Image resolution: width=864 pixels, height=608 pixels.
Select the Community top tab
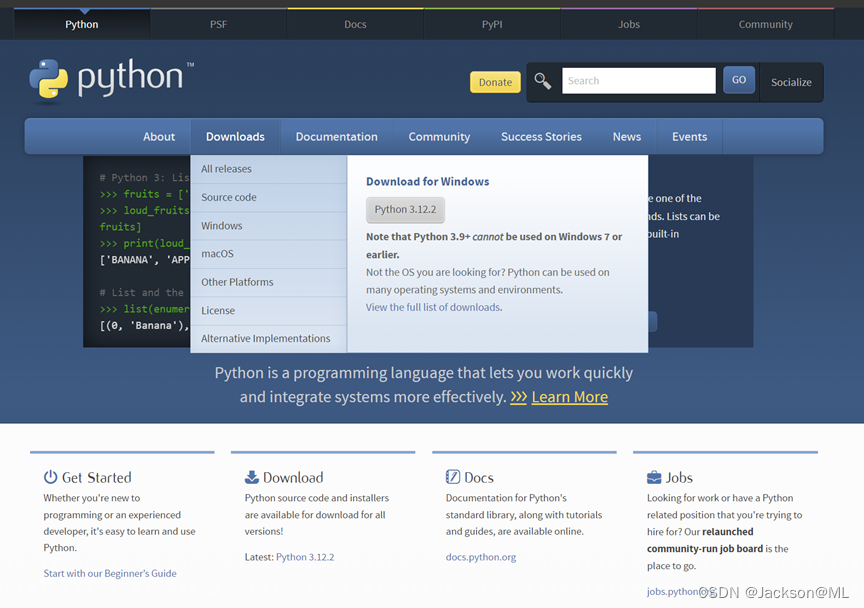[765, 24]
